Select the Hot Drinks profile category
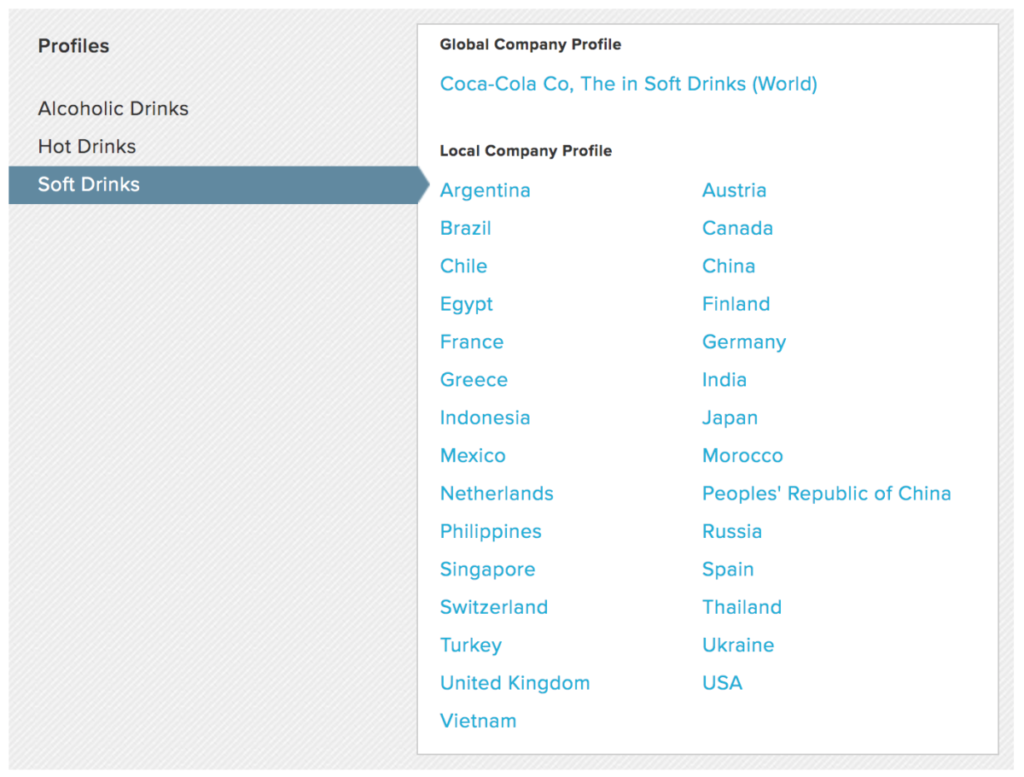 (87, 146)
